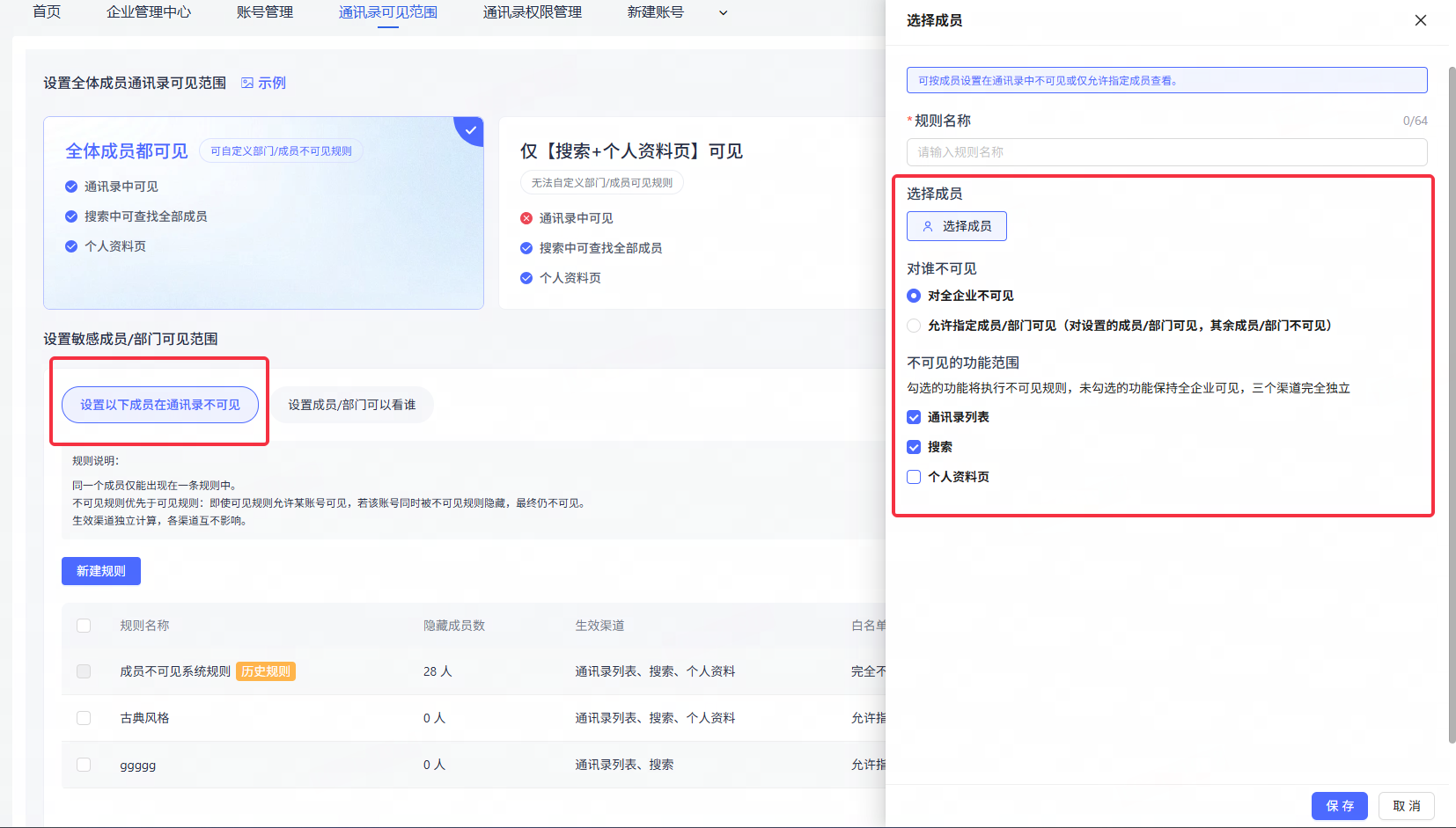1456x828 pixels.
Task: Click the blue info banner in side panel
Action: [1167, 80]
